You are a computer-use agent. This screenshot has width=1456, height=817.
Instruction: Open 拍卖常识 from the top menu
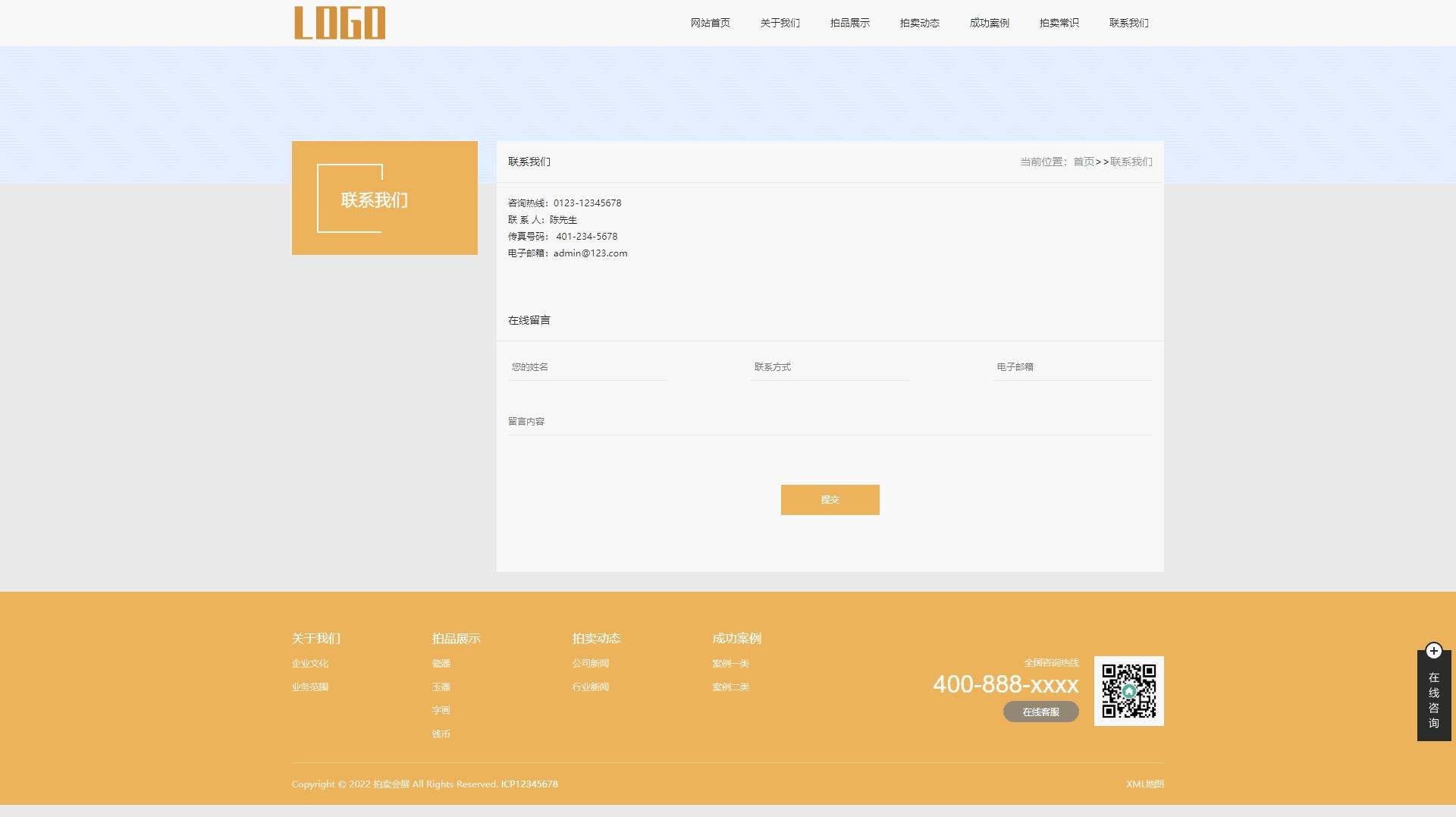1059,23
